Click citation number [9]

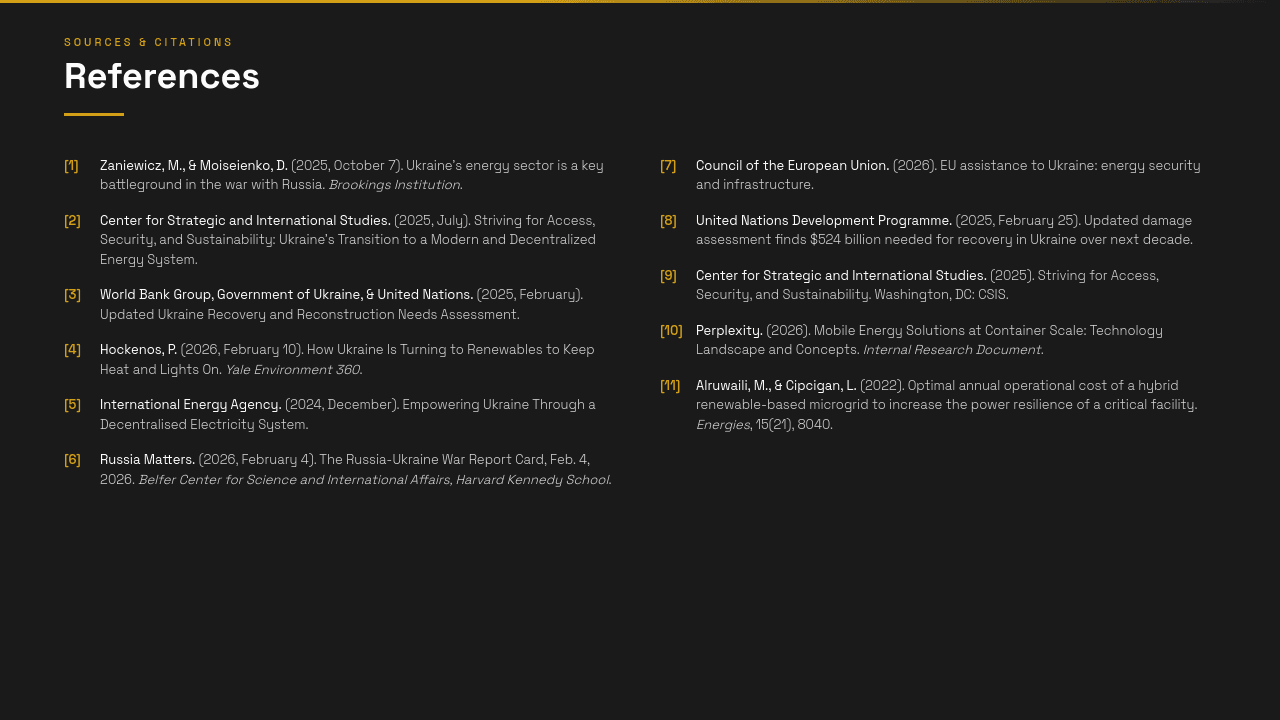tap(668, 276)
